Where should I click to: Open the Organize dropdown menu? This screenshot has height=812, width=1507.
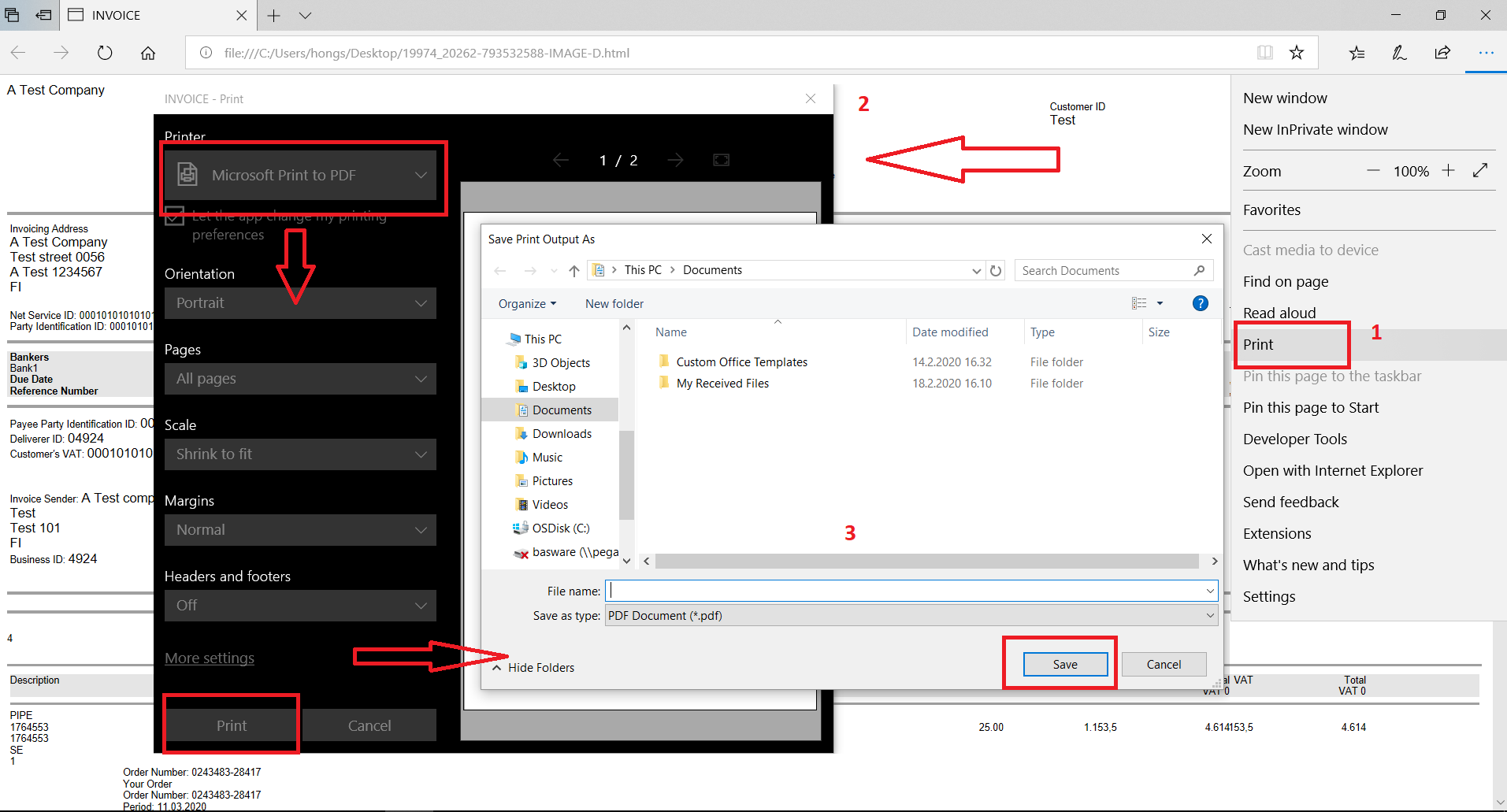point(527,304)
